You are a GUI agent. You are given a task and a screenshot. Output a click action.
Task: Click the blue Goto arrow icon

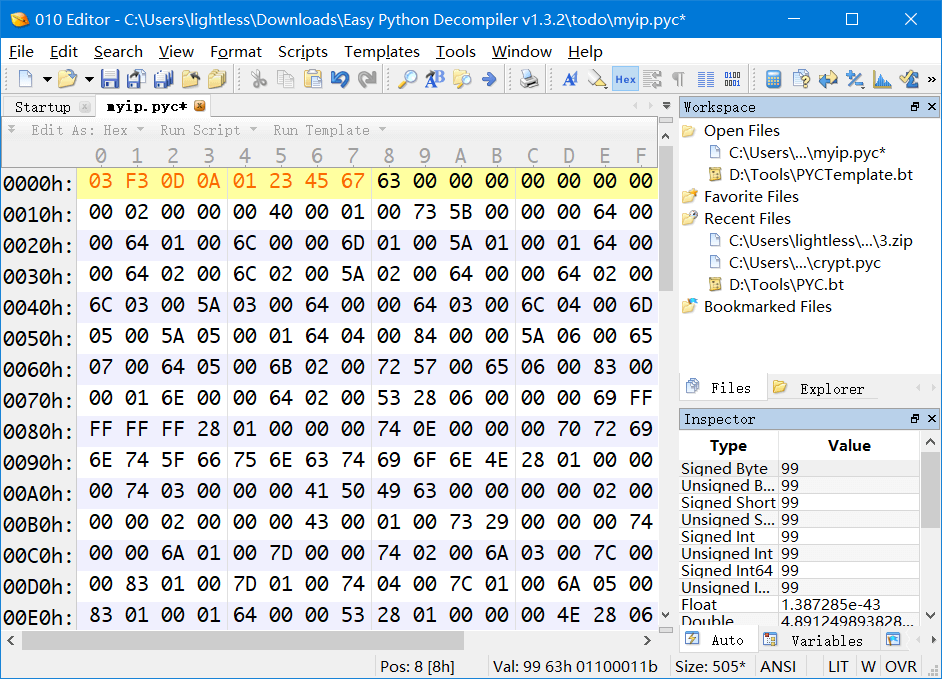(x=489, y=79)
